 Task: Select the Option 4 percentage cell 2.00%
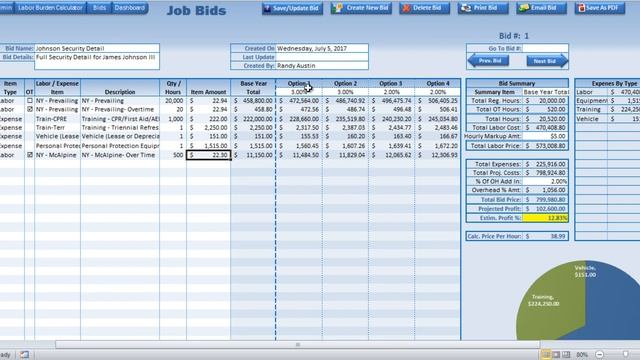(x=438, y=92)
